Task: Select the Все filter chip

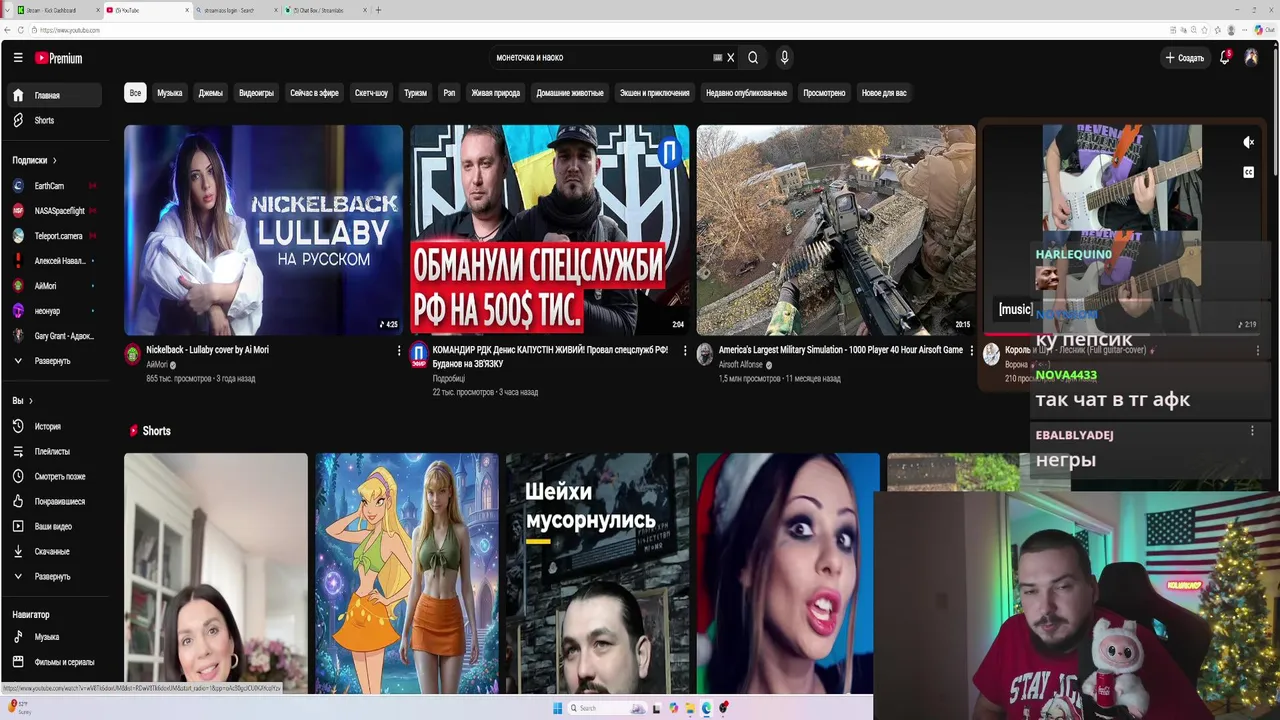Action: 135,93
